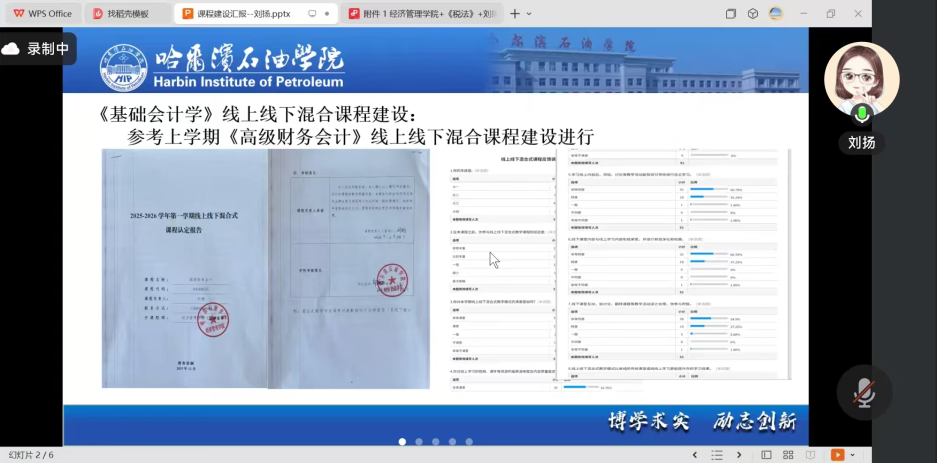Click the 幻灯片 2 / 6 slide counter

[31, 455]
